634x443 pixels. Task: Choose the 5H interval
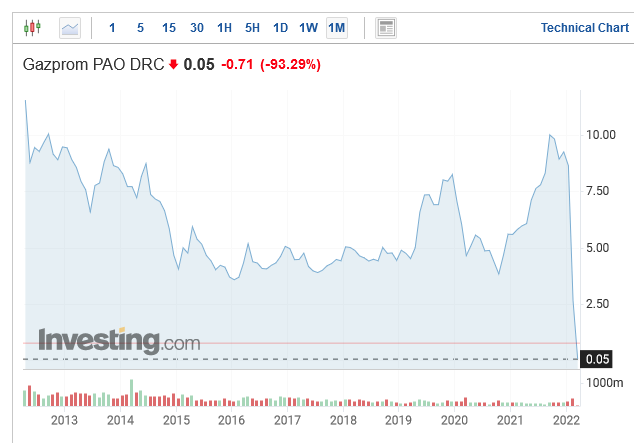point(252,28)
